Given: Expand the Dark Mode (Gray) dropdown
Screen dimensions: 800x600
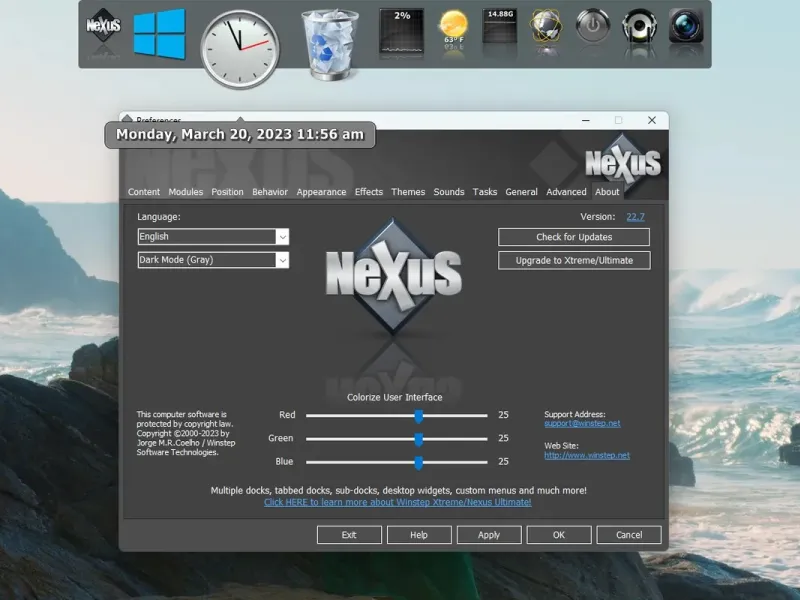Looking at the screenshot, I should 213,260.
